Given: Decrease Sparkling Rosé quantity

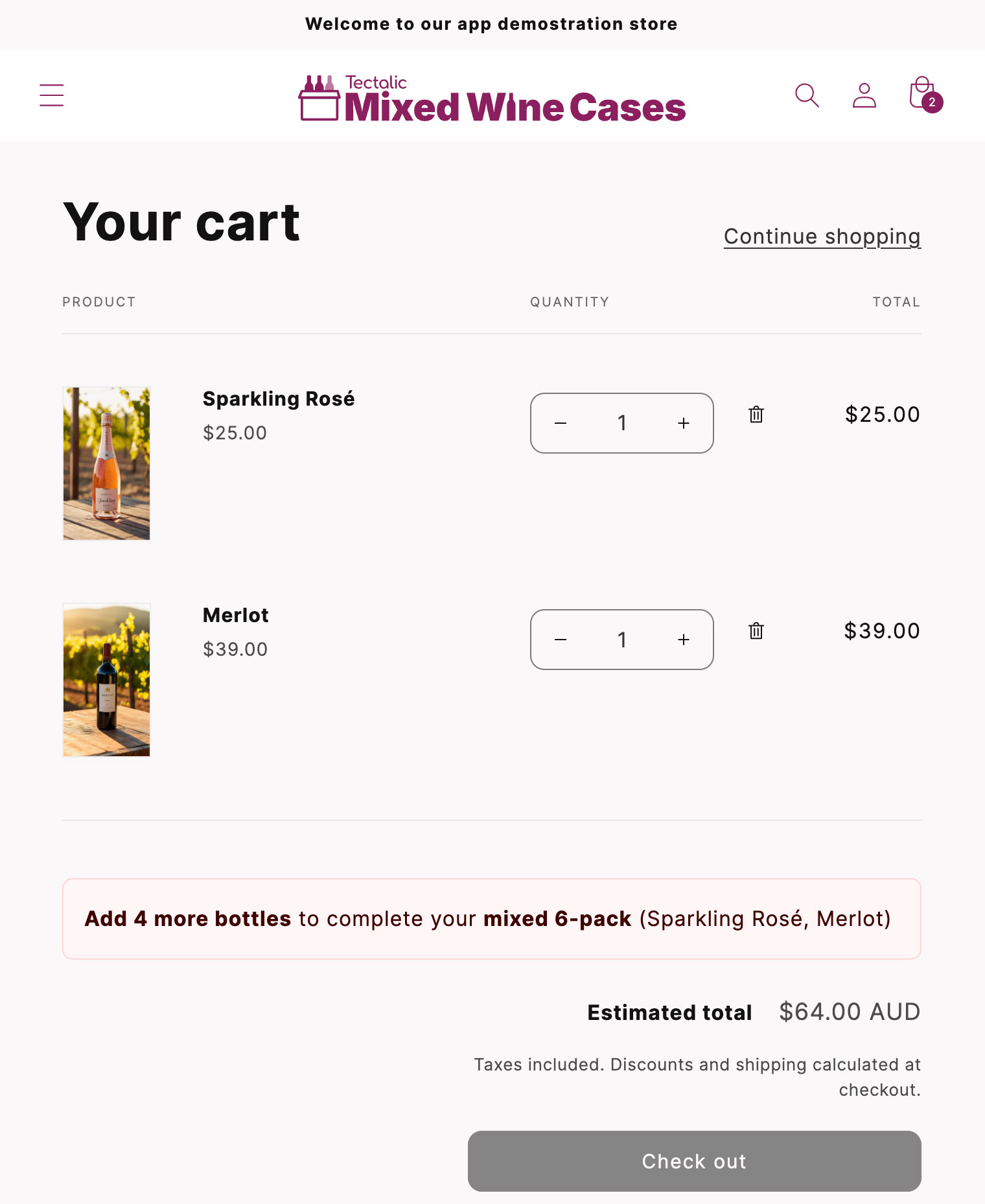Looking at the screenshot, I should (x=561, y=423).
